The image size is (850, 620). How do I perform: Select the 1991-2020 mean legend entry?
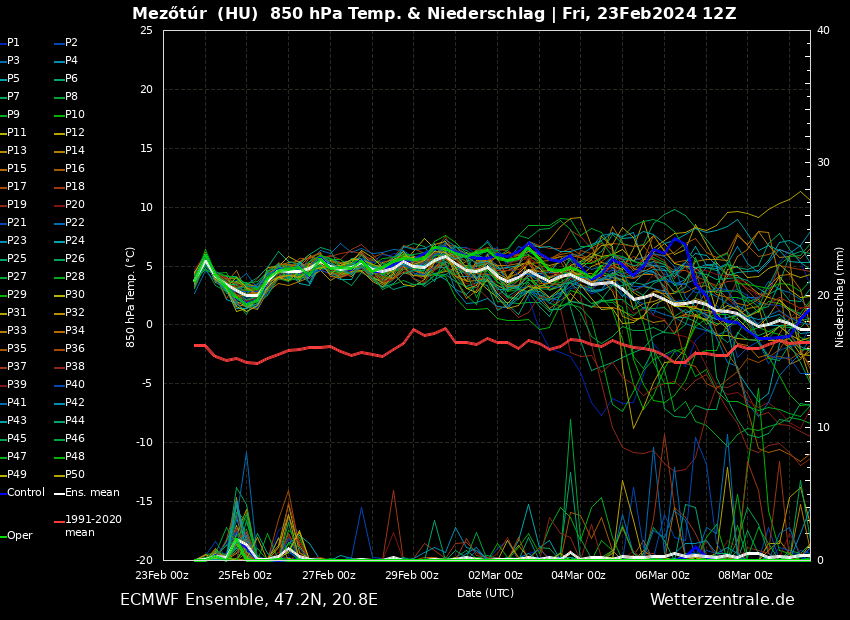[93, 526]
